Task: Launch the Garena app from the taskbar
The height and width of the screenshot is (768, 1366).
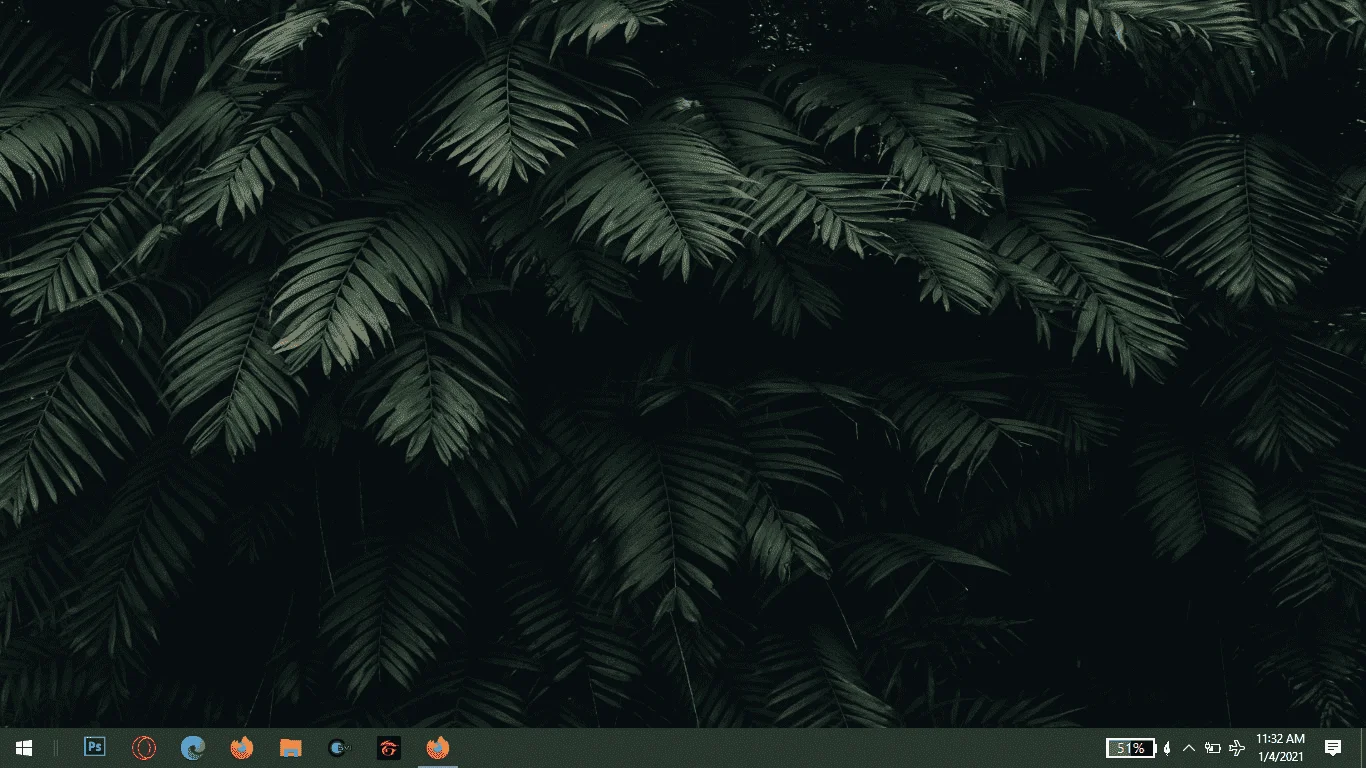Action: point(388,748)
